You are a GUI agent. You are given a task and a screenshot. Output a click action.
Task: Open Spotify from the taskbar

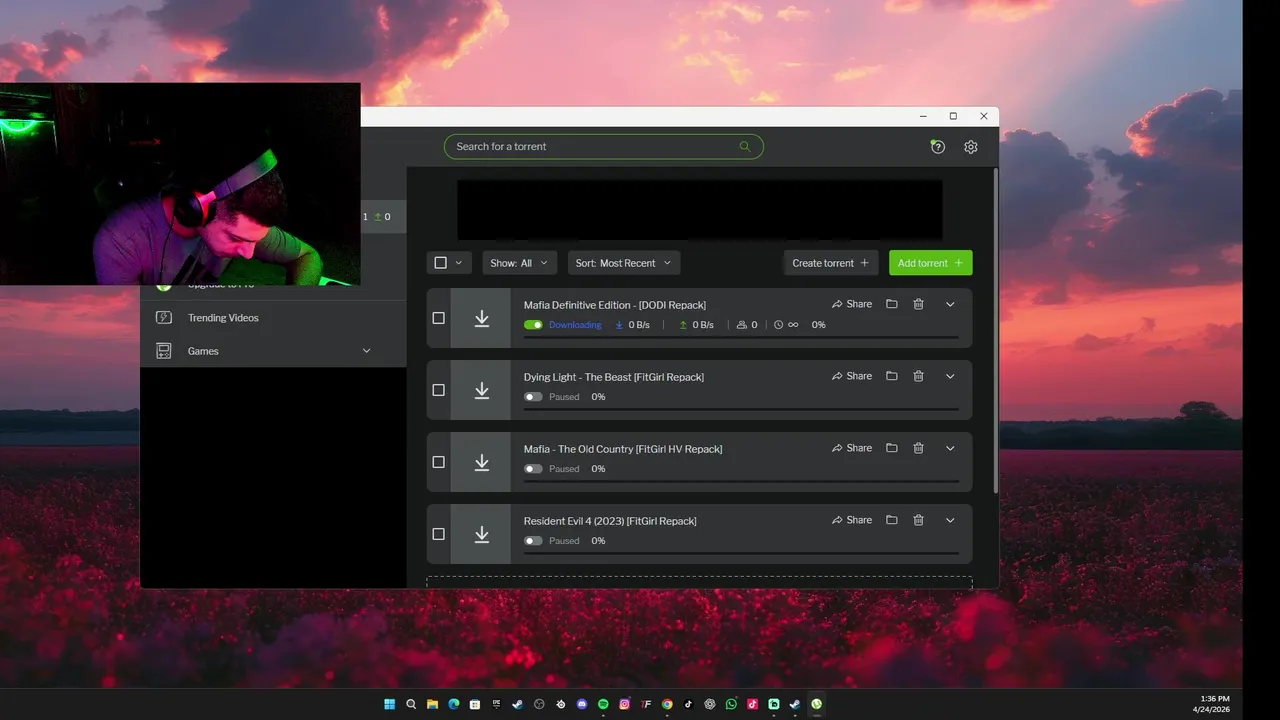click(x=603, y=704)
